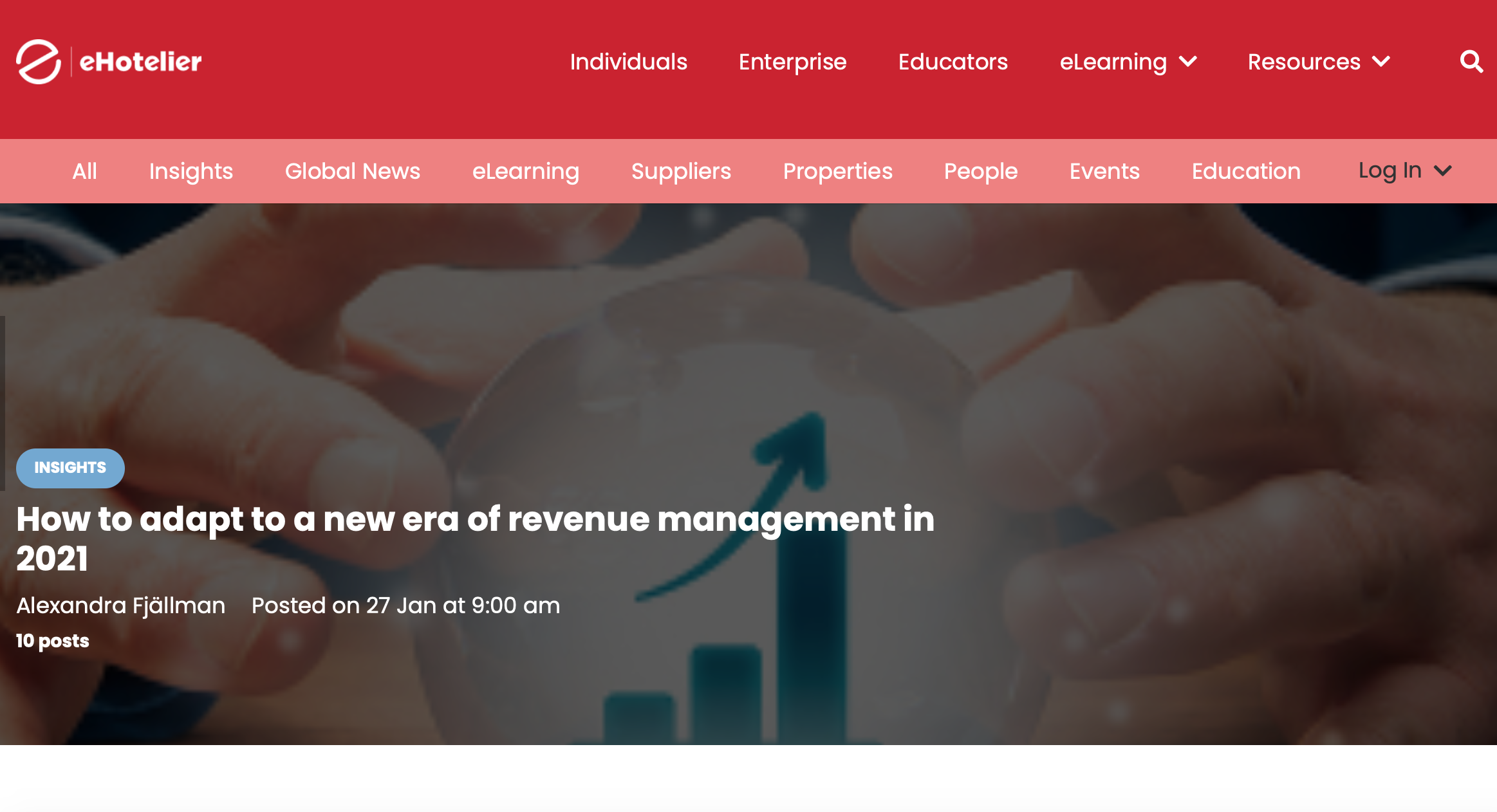1497x812 pixels.
Task: Click the 10 posts author link
Action: click(53, 641)
